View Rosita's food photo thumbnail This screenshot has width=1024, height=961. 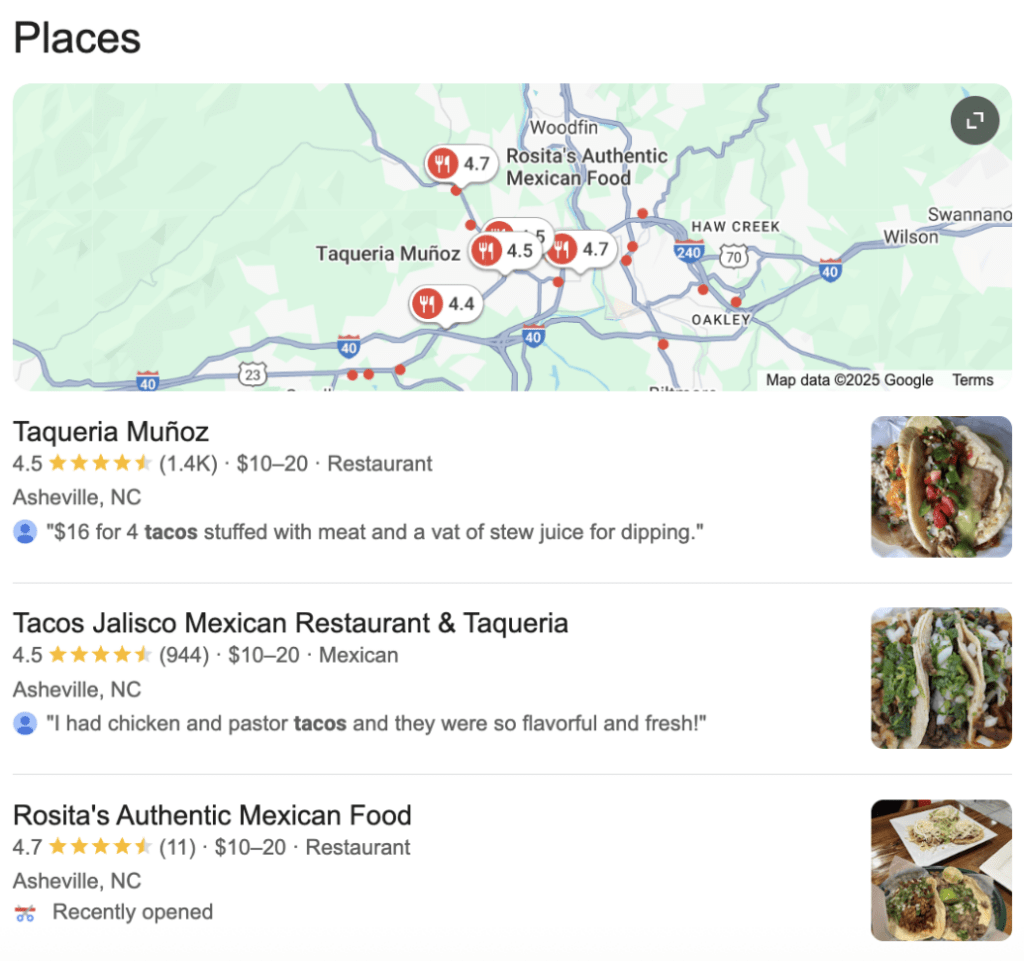click(941, 870)
